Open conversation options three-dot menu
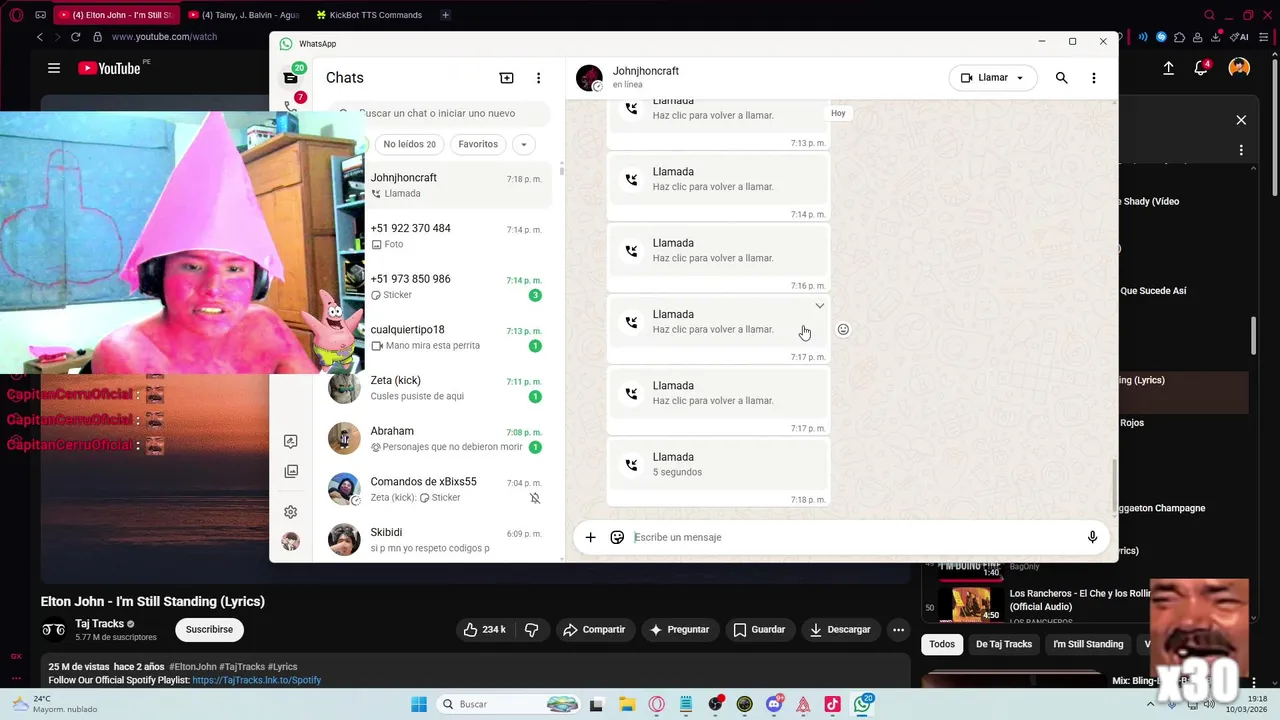Viewport: 1280px width, 720px height. [x=1094, y=78]
